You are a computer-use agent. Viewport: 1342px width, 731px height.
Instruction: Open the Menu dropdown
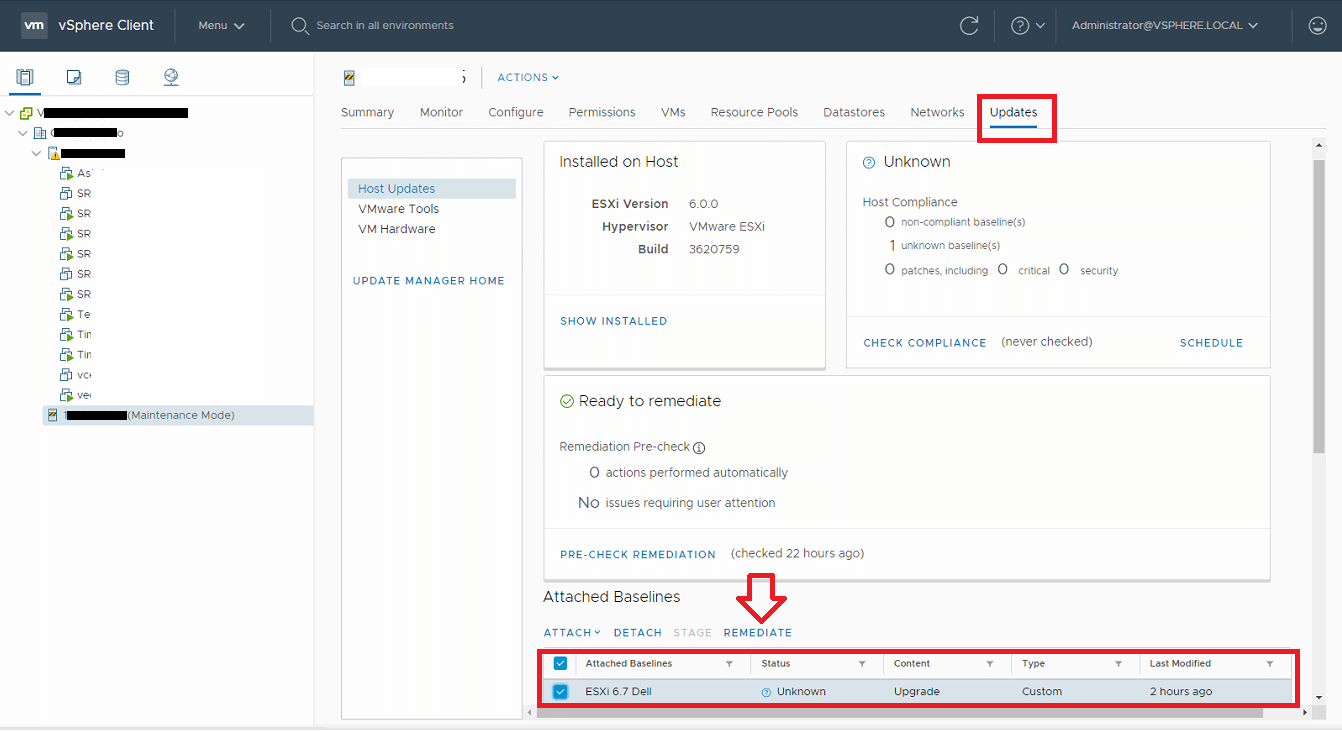[x=221, y=26]
